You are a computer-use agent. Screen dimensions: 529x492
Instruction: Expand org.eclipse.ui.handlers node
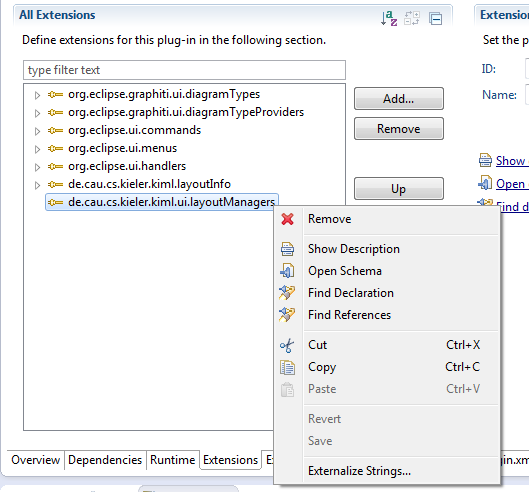[37, 167]
